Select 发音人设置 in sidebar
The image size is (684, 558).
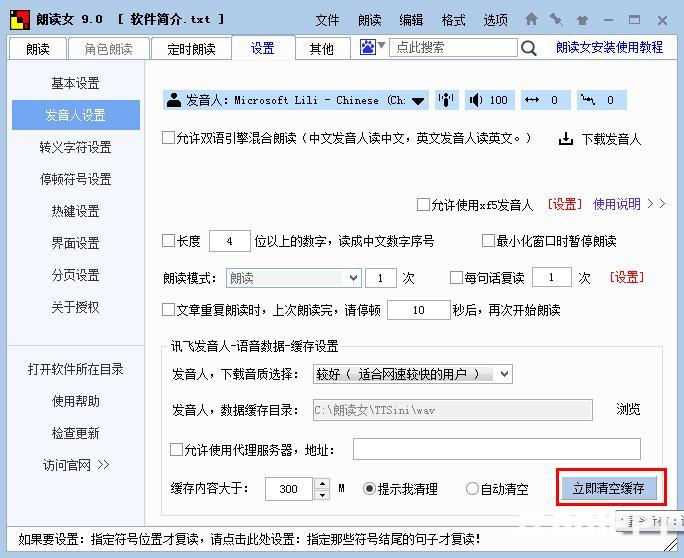76,115
